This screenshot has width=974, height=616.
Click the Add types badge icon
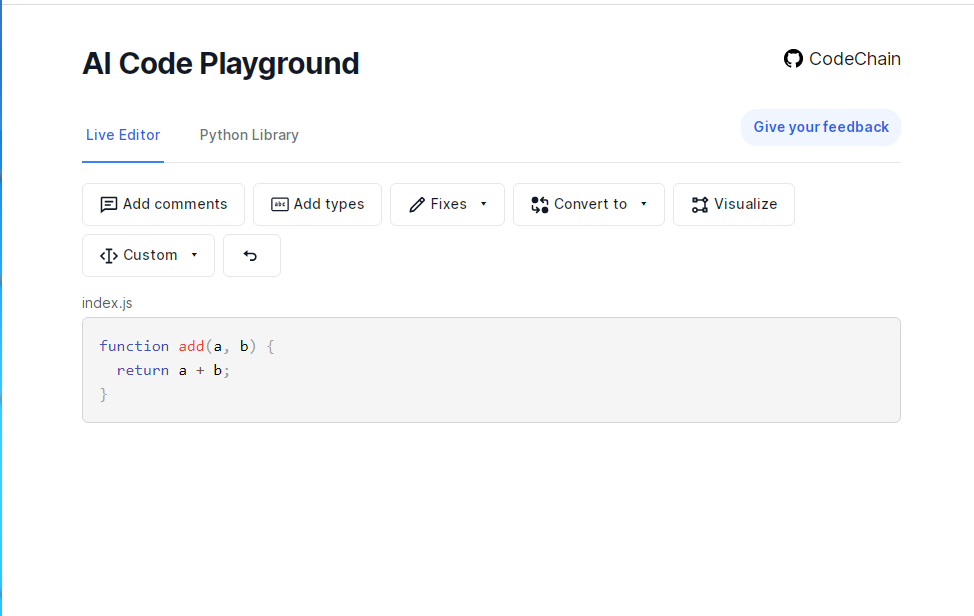(280, 204)
